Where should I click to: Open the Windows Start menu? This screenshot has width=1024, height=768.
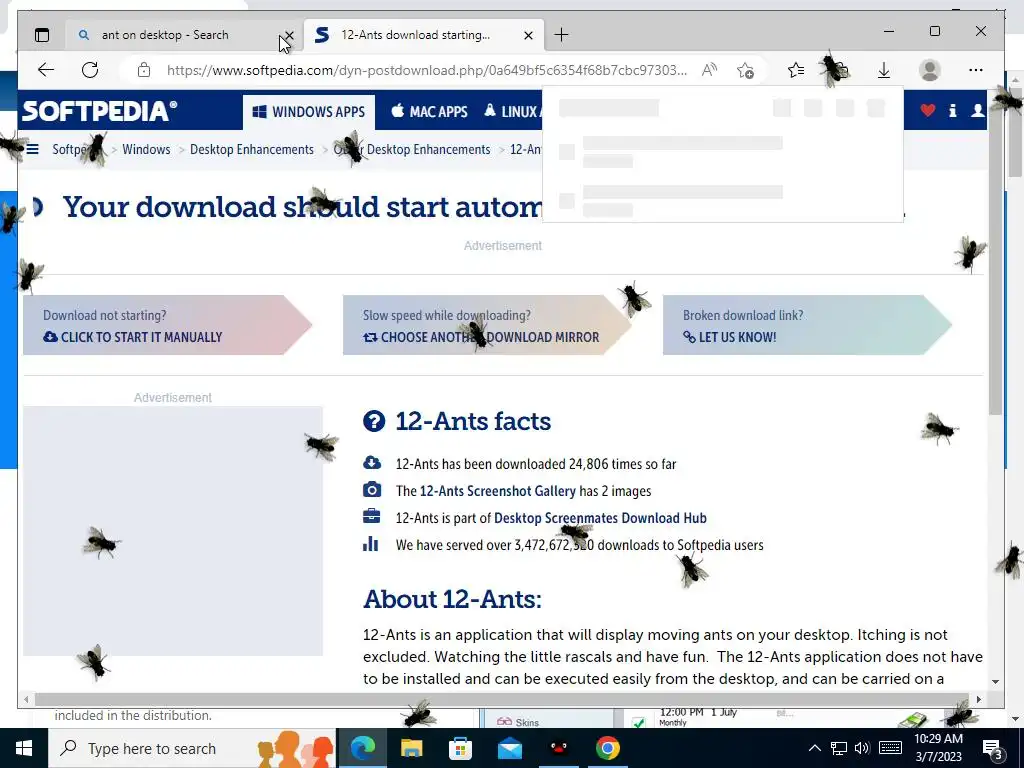tap(24, 748)
